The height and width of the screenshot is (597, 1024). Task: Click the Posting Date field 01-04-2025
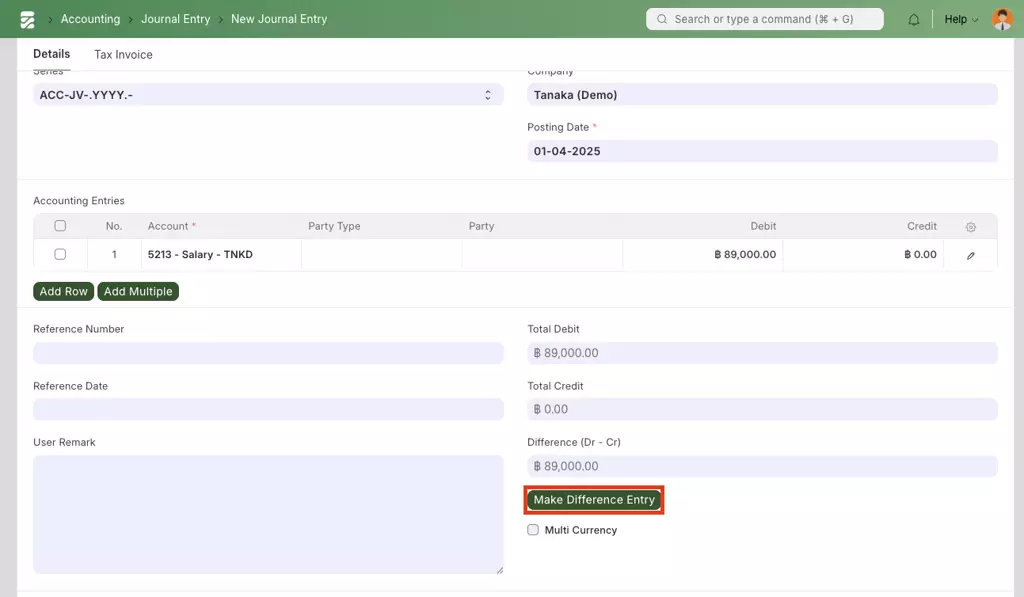coord(762,151)
